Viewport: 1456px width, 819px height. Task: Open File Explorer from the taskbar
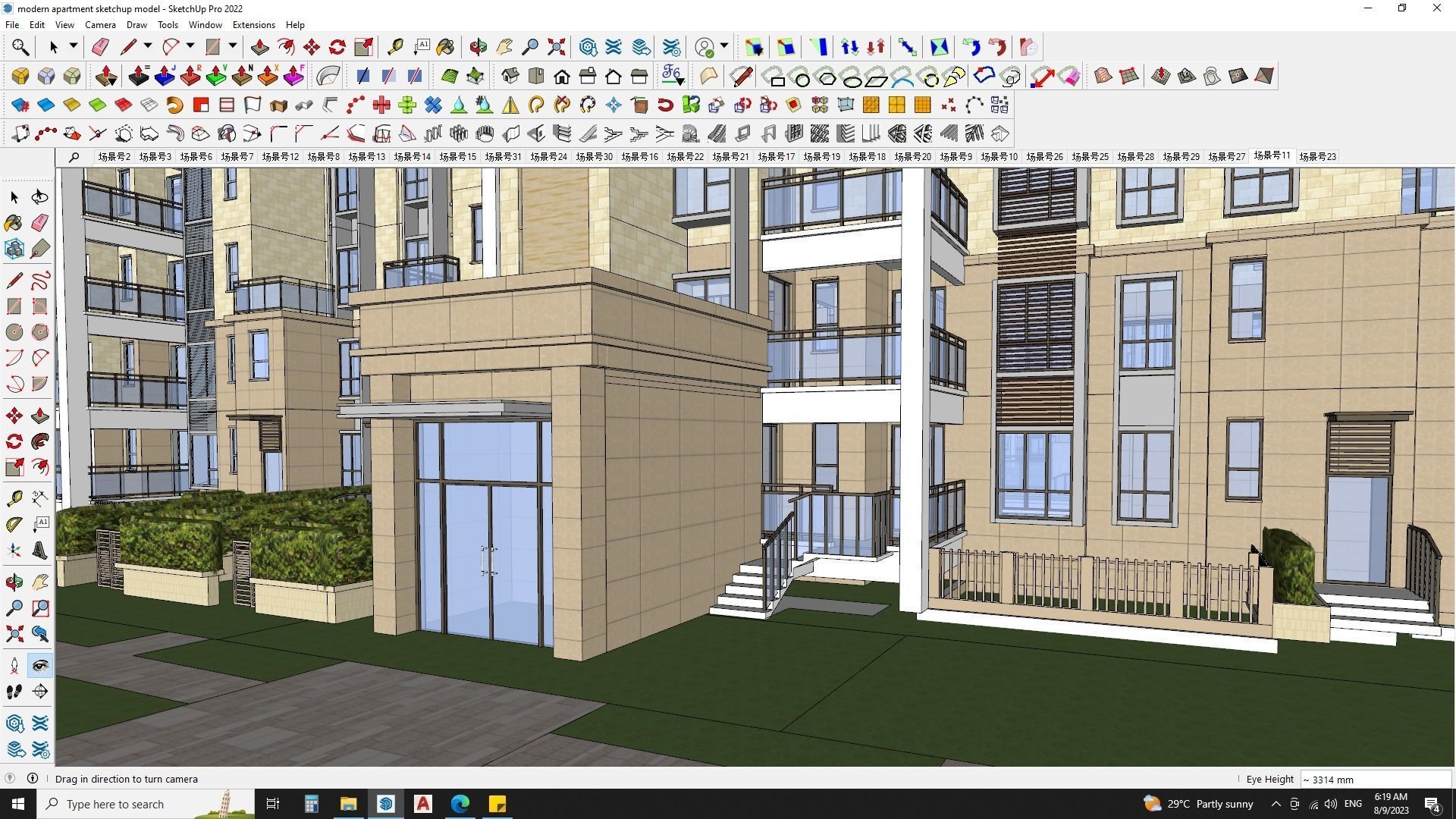[x=348, y=804]
